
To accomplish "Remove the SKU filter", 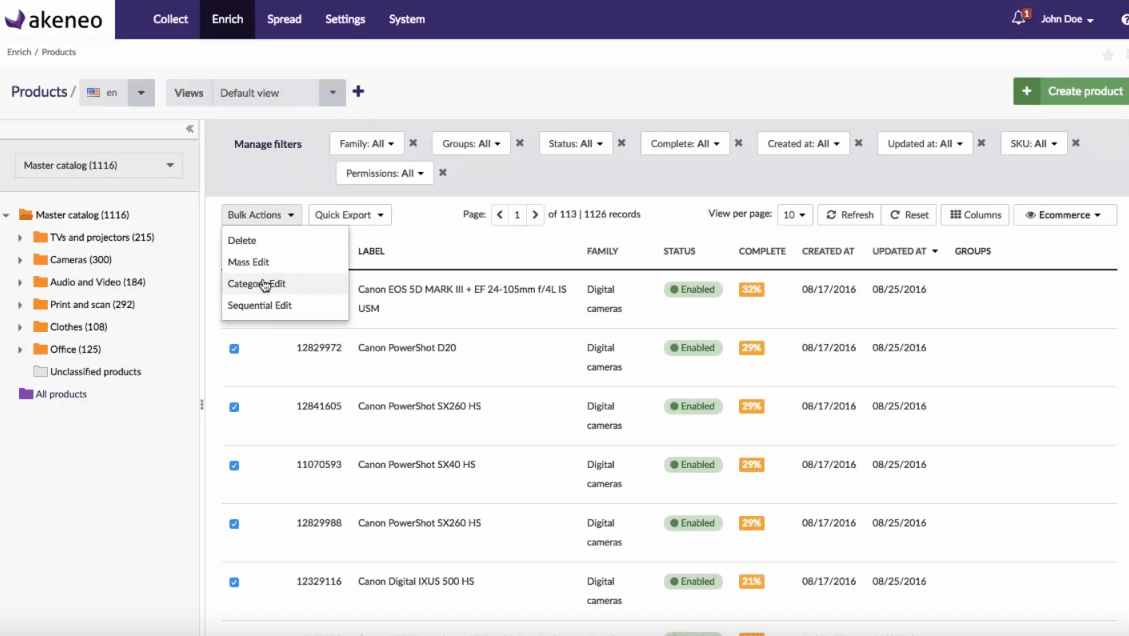I will pyautogui.click(x=1076, y=143).
